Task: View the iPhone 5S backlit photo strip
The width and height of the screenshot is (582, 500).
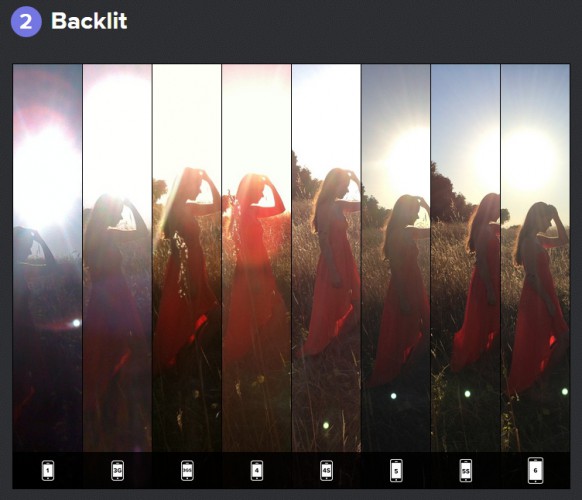Action: tap(466, 258)
